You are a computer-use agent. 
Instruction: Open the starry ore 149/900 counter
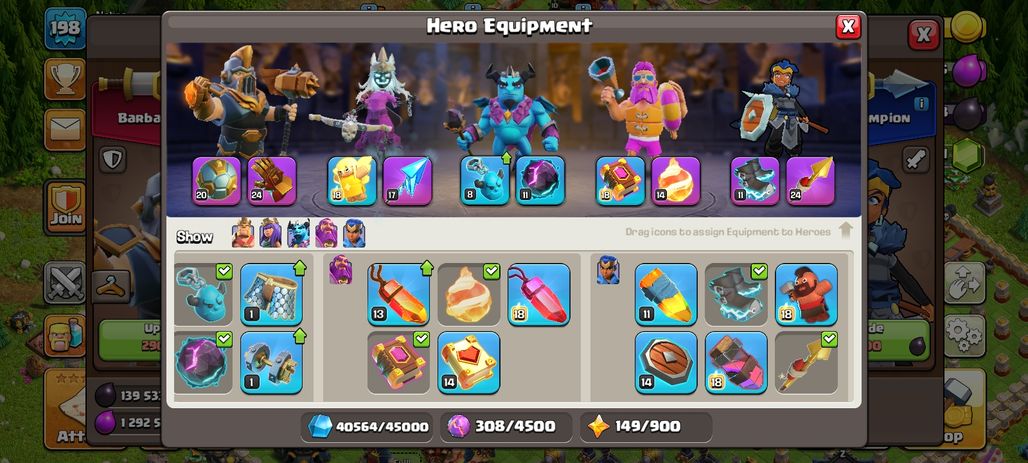pos(646,427)
